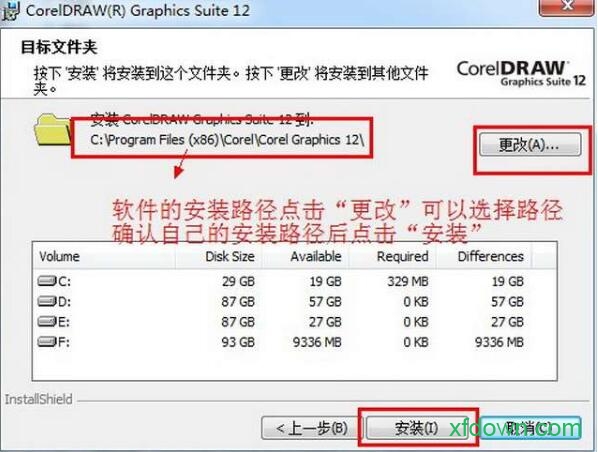Click the 9336 MB differences value
The width and height of the screenshot is (598, 452).
[x=499, y=342]
